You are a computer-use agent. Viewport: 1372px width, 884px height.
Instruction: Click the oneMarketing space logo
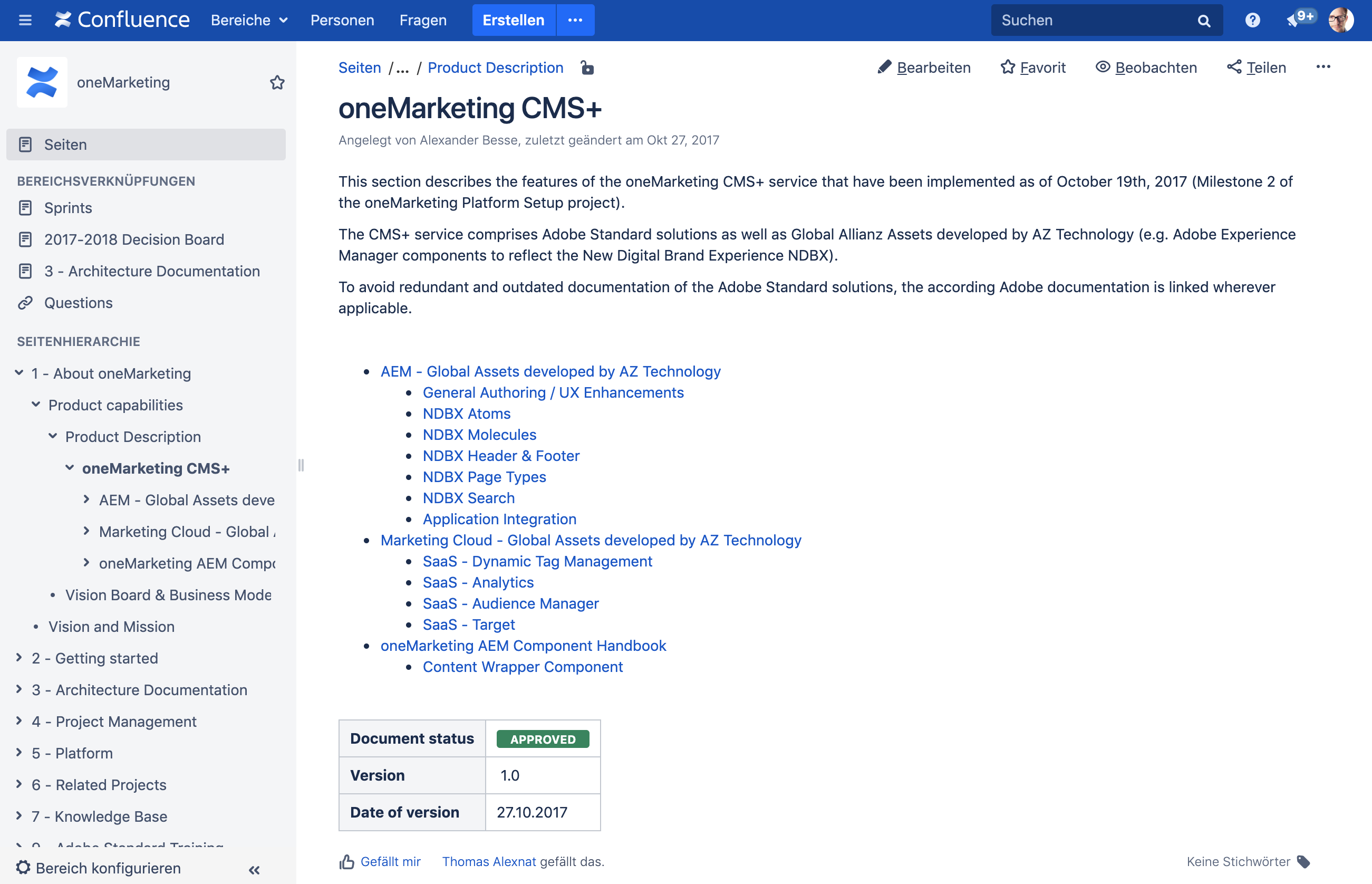[x=42, y=82]
